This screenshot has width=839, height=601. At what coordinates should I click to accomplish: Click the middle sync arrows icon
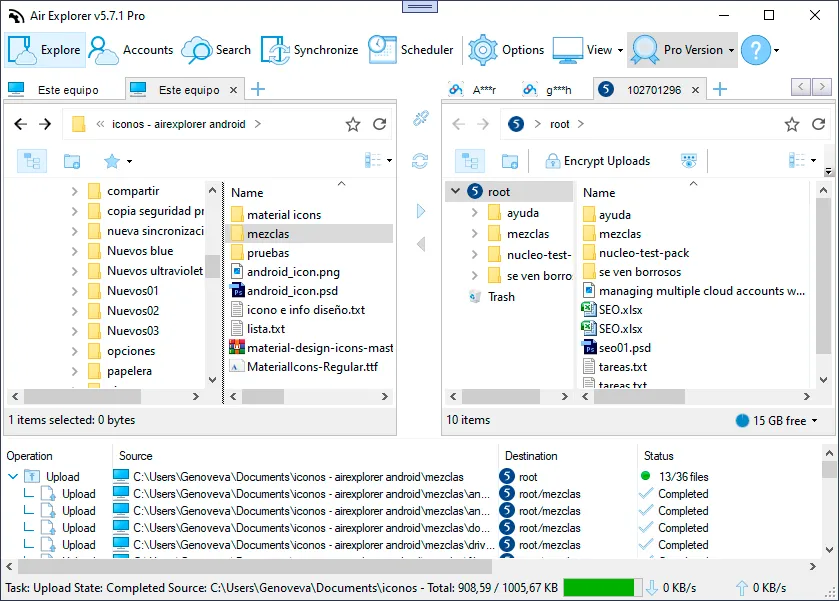[x=420, y=161]
